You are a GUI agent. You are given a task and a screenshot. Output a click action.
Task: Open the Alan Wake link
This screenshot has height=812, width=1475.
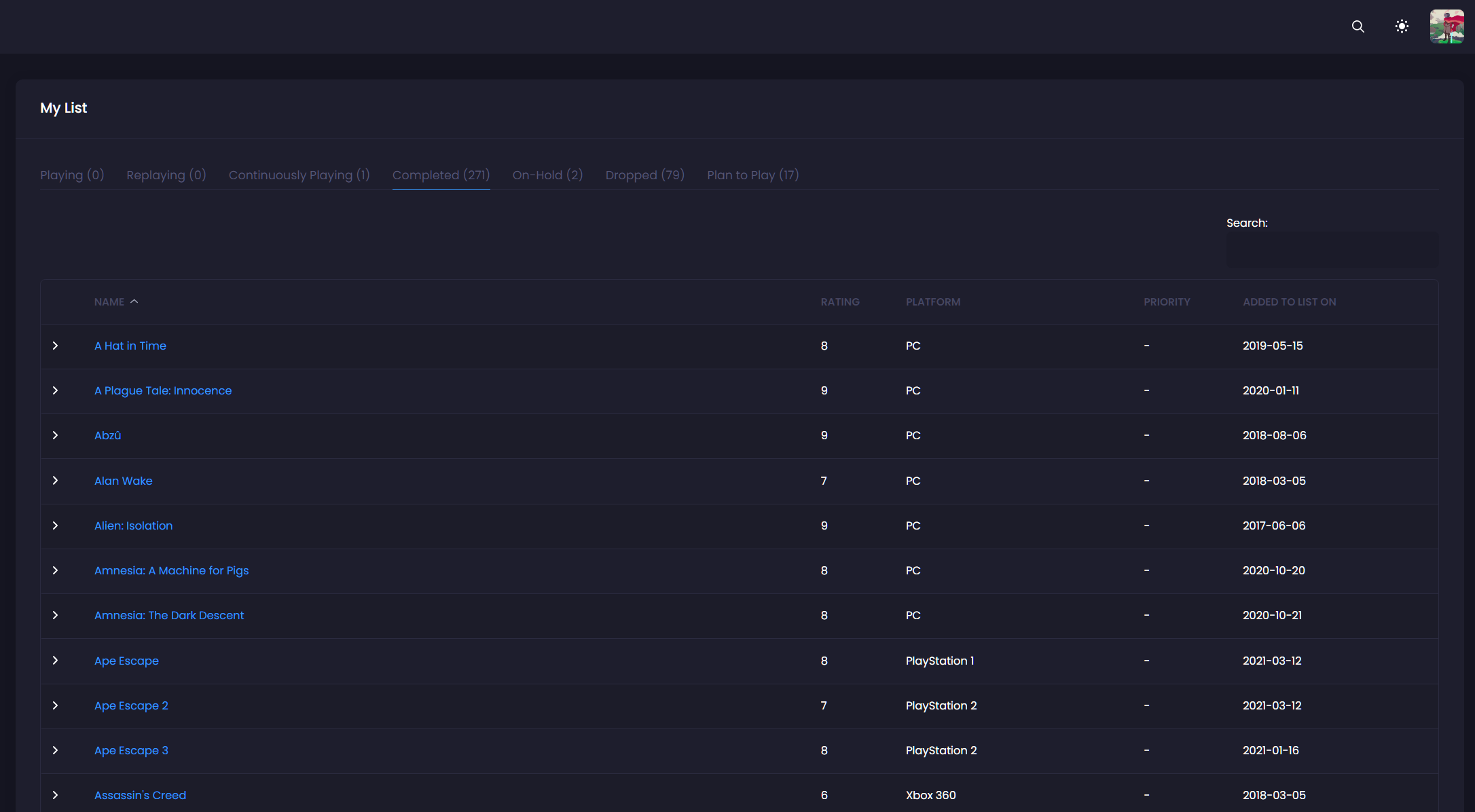click(x=123, y=481)
